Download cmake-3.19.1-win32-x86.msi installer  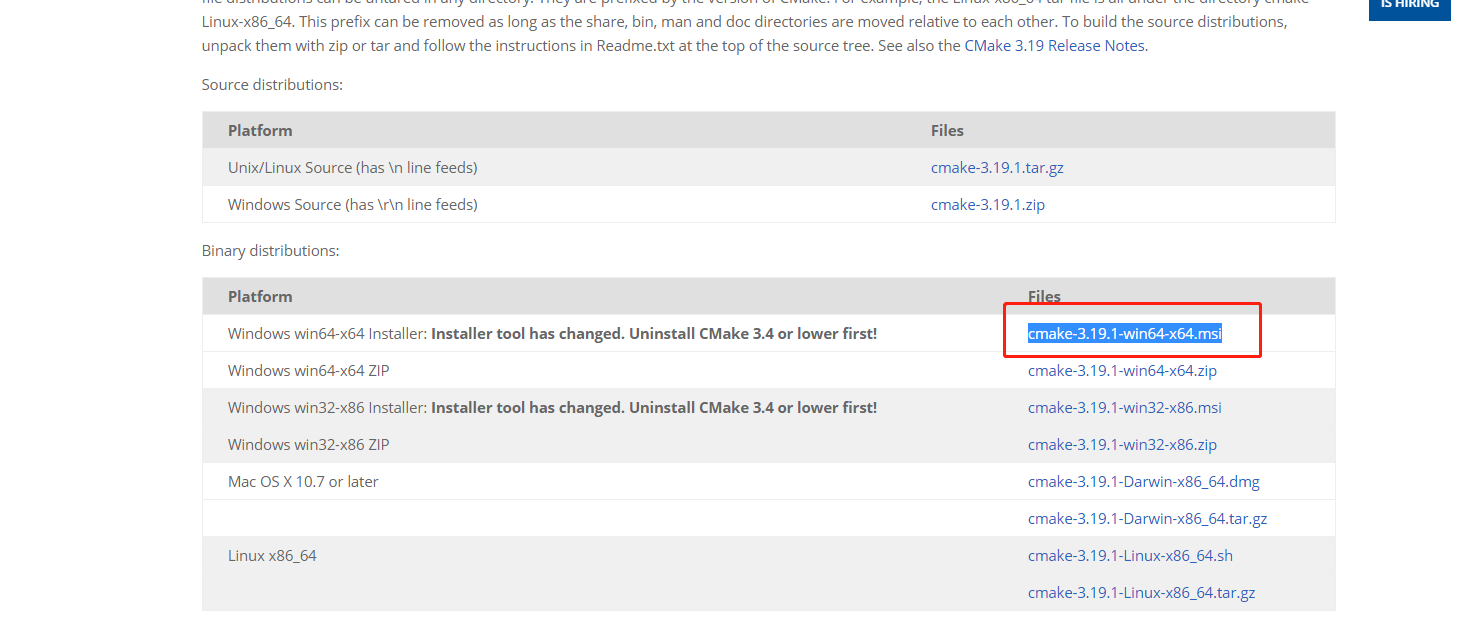pos(1125,408)
